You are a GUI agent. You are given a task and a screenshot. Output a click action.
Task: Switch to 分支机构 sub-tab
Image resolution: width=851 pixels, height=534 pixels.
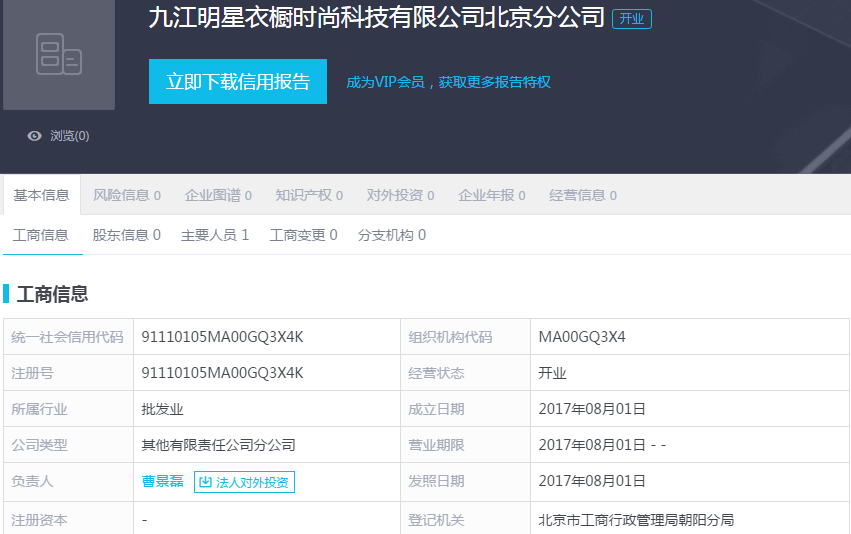pos(392,235)
